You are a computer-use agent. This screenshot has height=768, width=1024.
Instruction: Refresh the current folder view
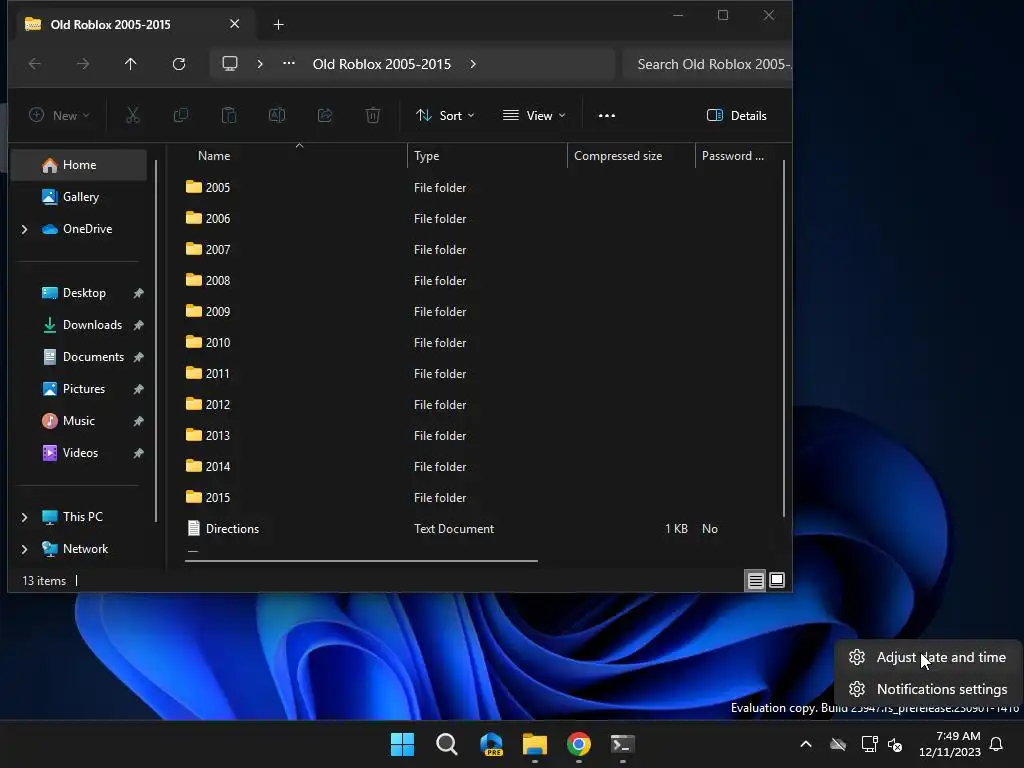coord(179,64)
